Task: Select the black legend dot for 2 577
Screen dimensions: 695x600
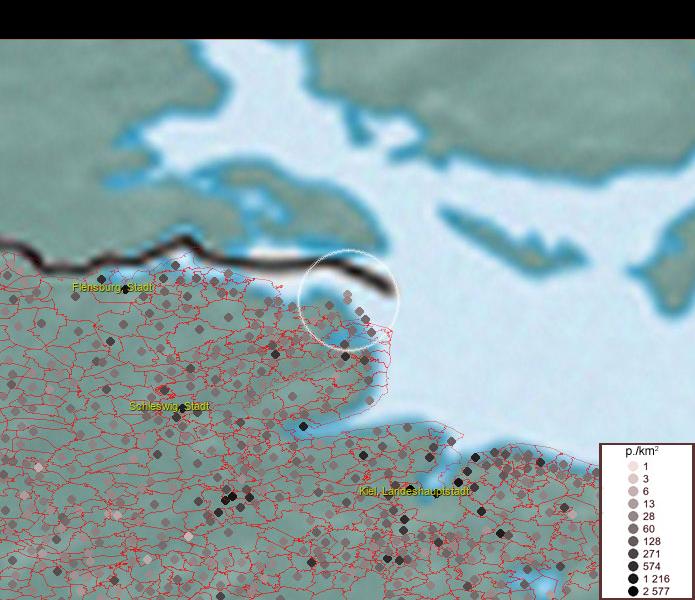Action: [633, 591]
